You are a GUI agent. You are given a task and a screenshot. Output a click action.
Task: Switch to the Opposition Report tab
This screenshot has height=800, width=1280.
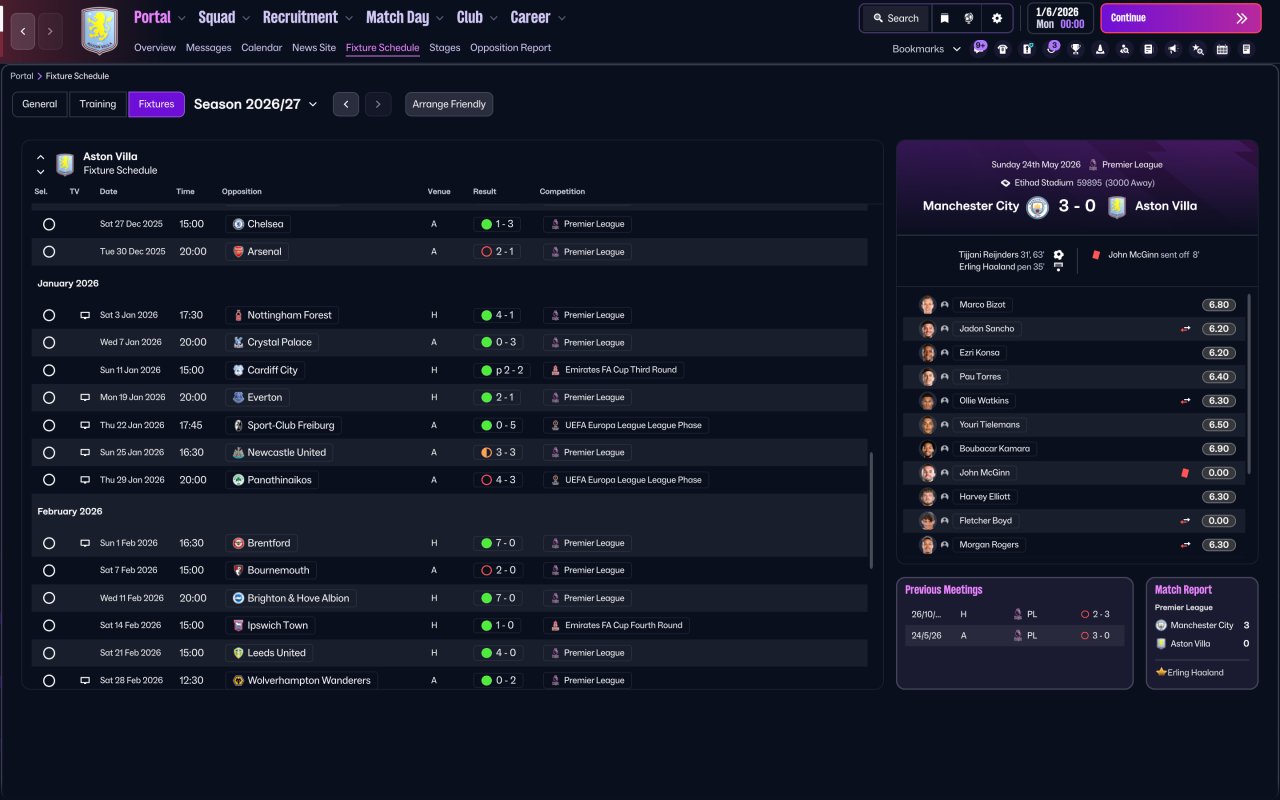click(x=510, y=48)
